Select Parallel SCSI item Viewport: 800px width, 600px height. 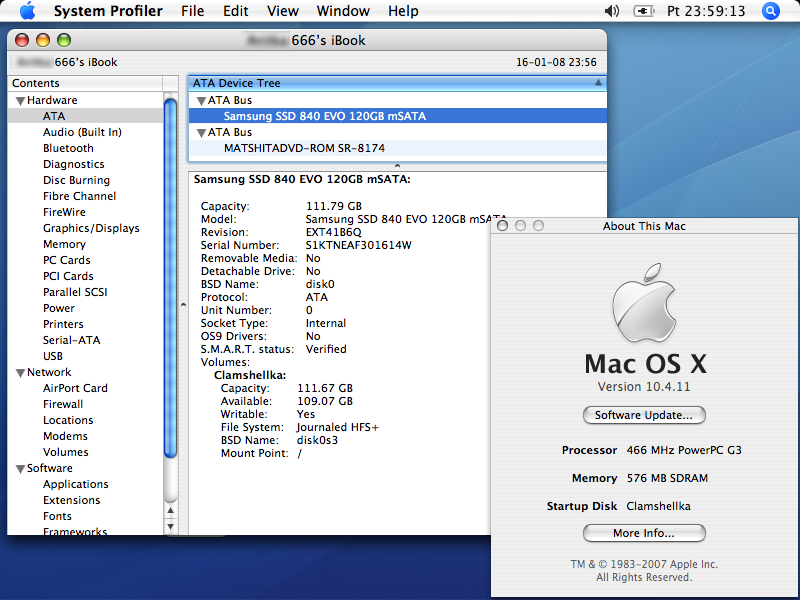76,292
